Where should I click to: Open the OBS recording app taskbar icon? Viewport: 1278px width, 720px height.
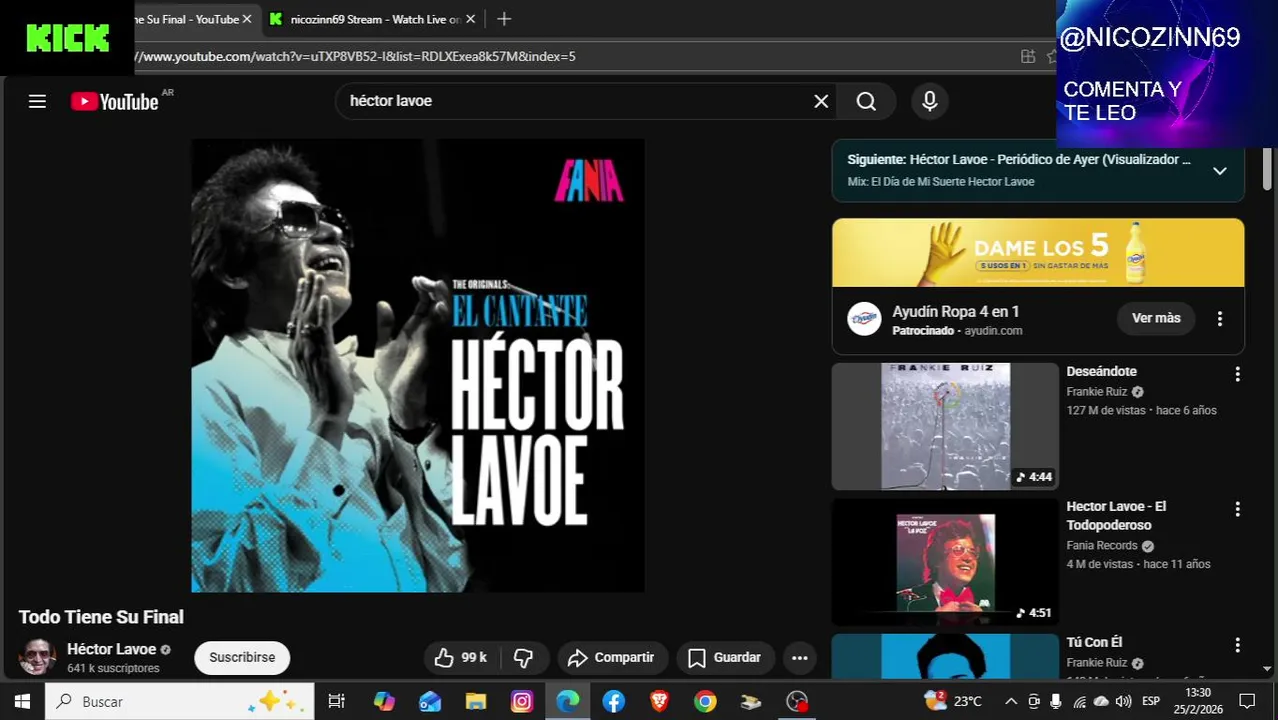point(797,701)
